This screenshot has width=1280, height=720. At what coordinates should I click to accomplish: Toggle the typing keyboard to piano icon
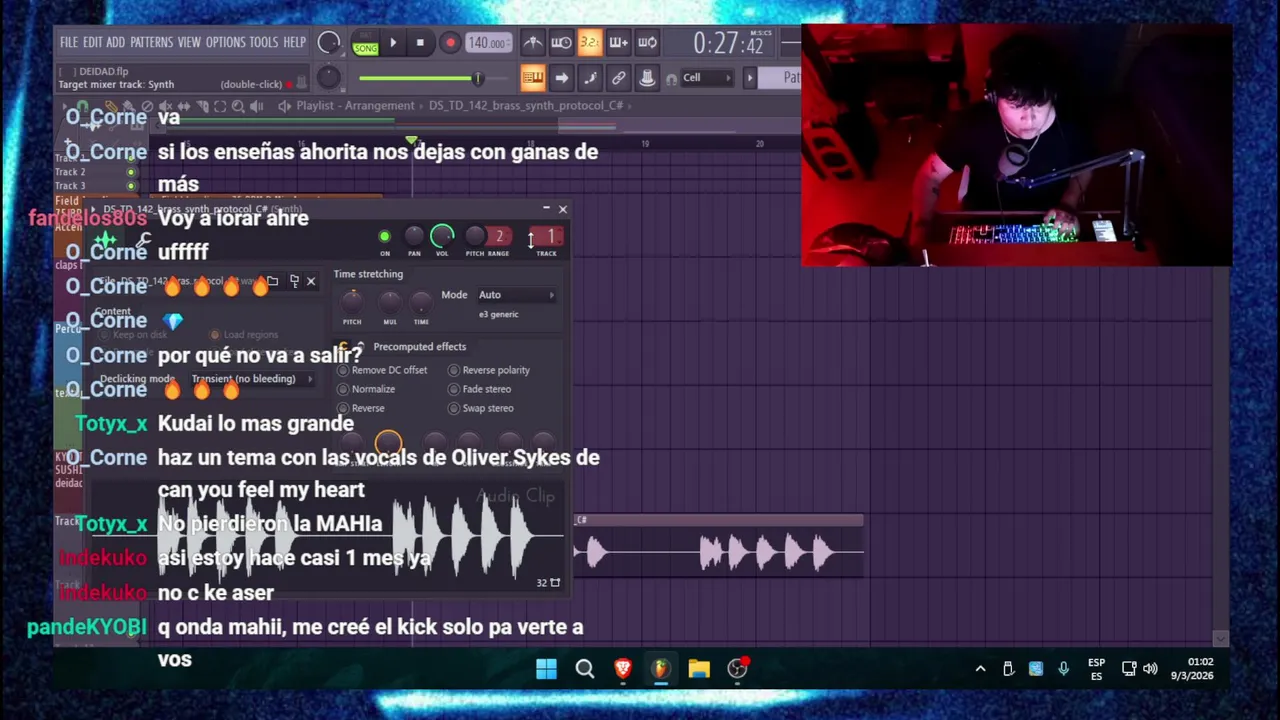point(532,78)
